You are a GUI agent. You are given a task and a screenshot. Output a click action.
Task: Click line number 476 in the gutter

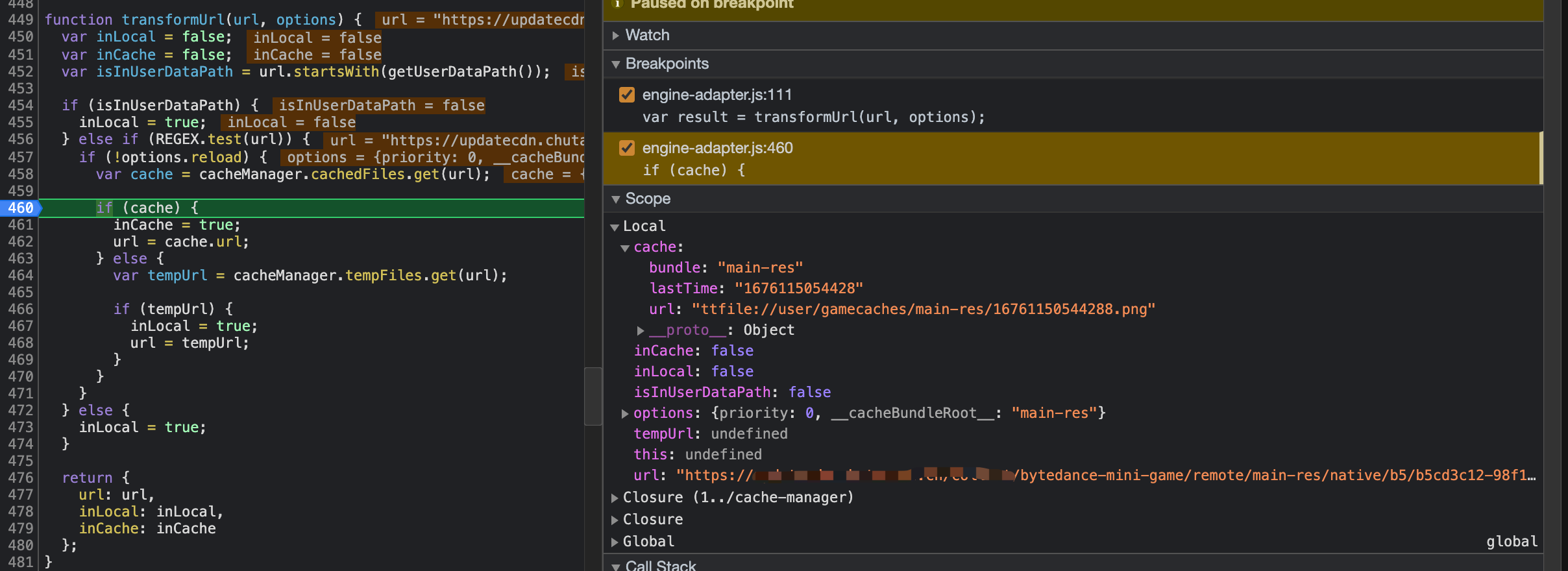coord(21,478)
